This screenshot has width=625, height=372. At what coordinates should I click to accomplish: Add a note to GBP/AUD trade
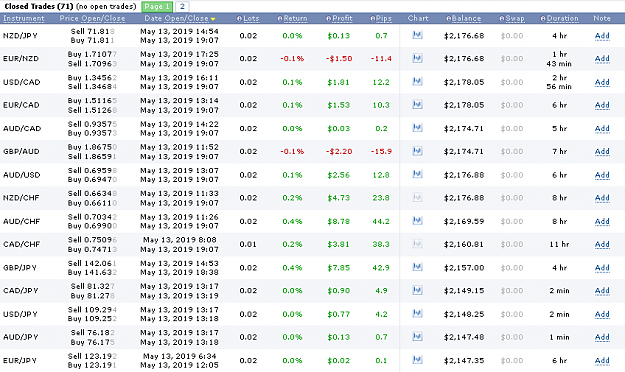point(602,152)
